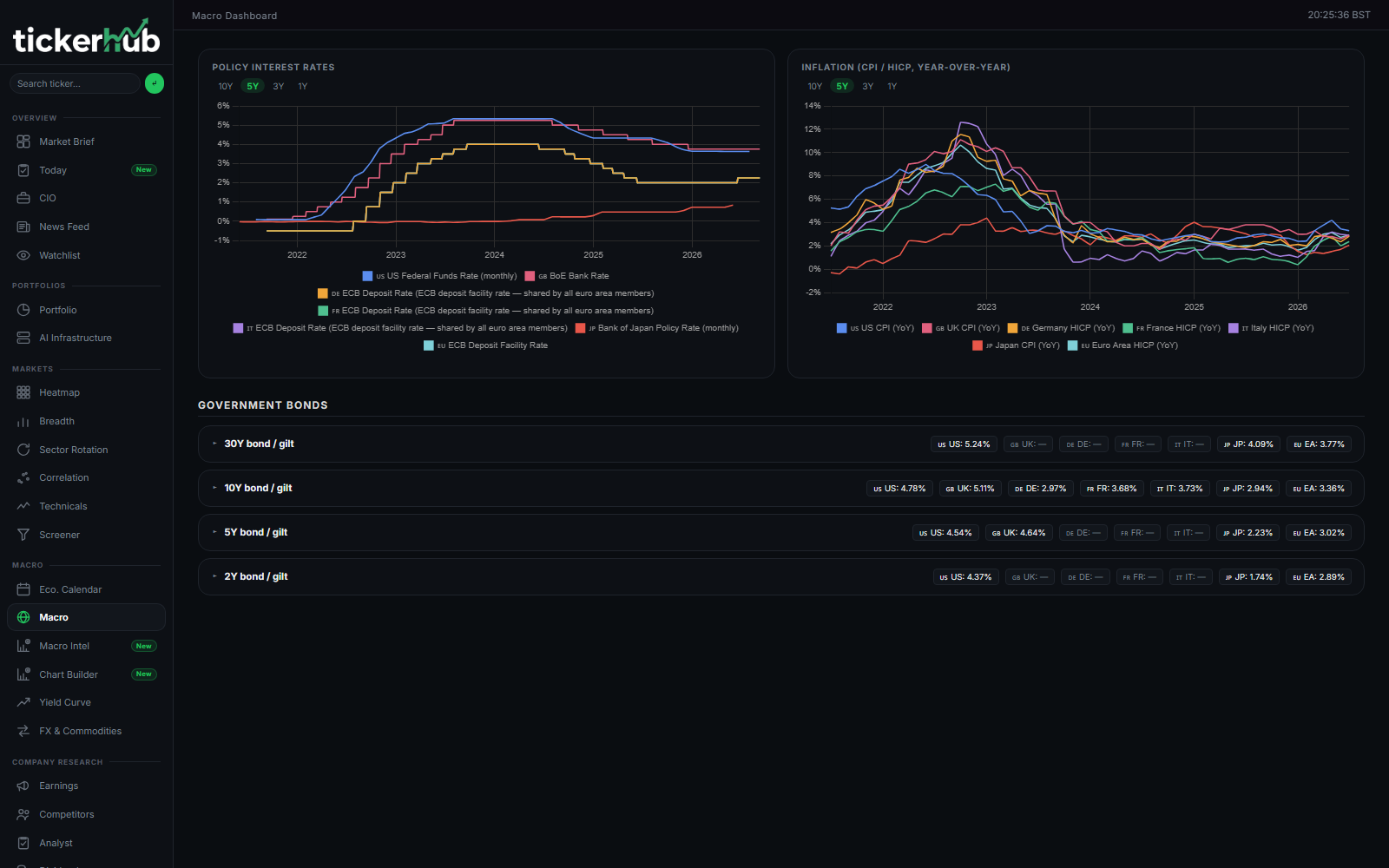Click the FR: 3.68% 10Y yield chip
Screen dimensions: 1389x868
[x=1112, y=489]
